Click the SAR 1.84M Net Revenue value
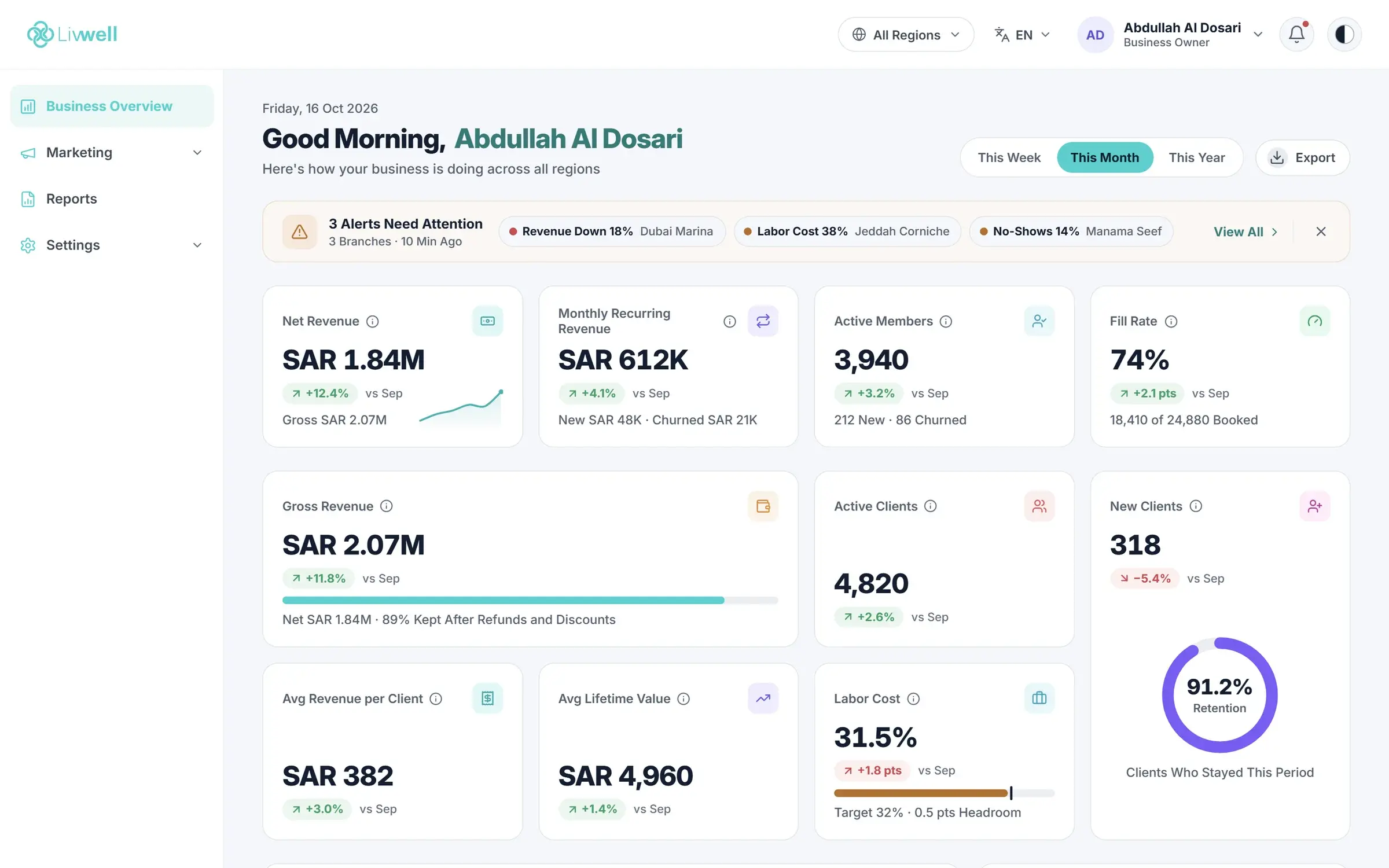Screen dimensions: 1389x868 click(353, 359)
